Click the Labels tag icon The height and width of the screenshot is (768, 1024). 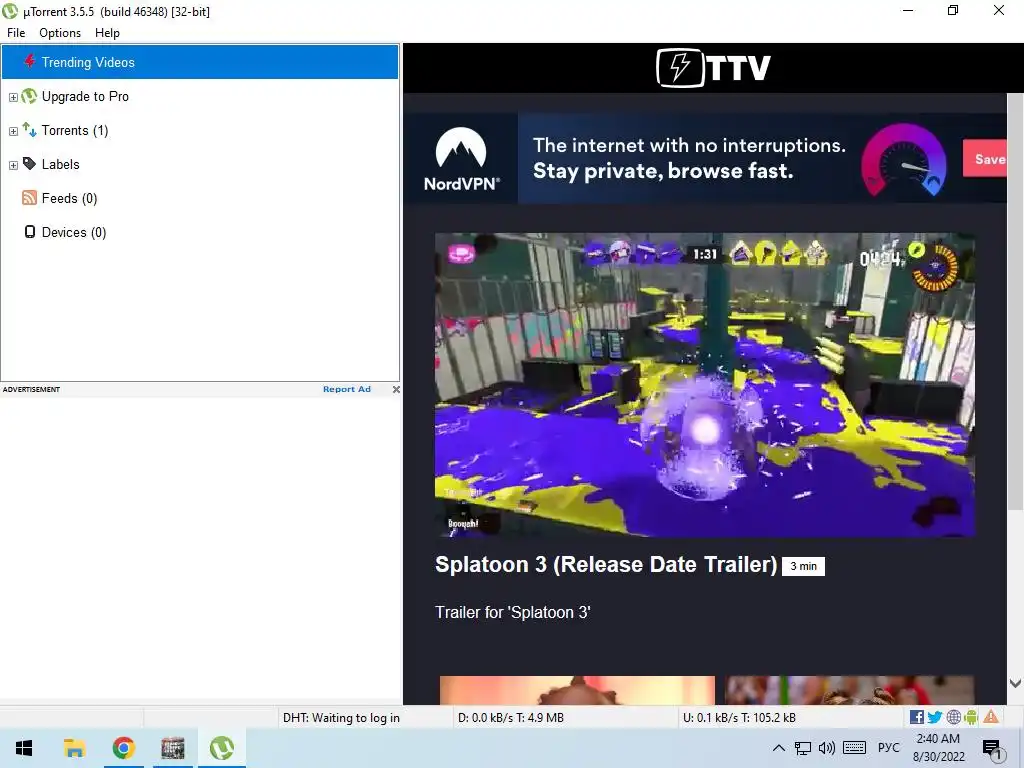29,163
